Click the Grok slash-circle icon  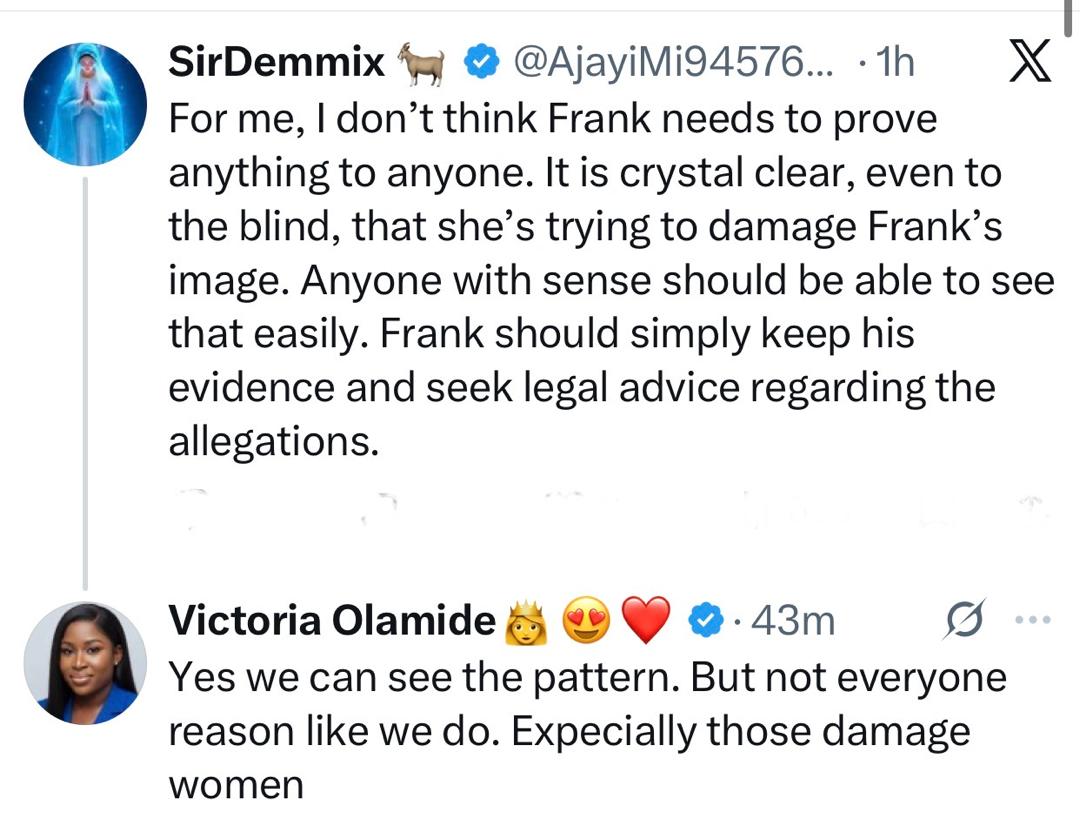(964, 619)
